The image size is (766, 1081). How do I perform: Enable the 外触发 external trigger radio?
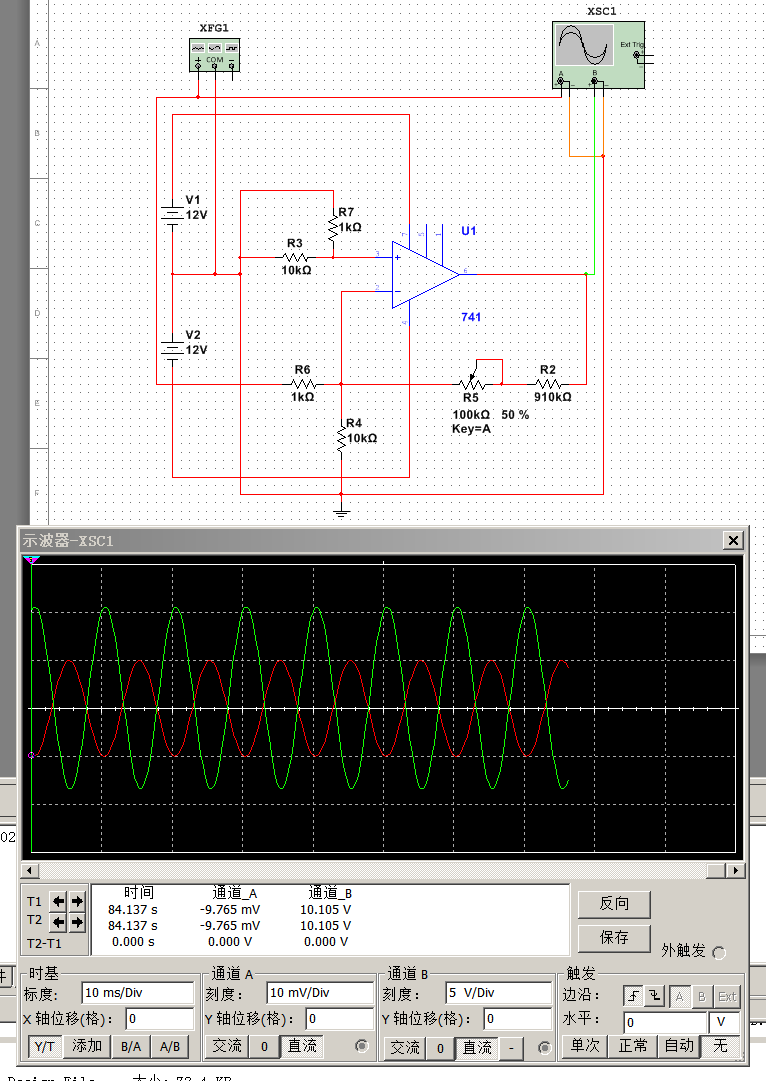point(718,952)
